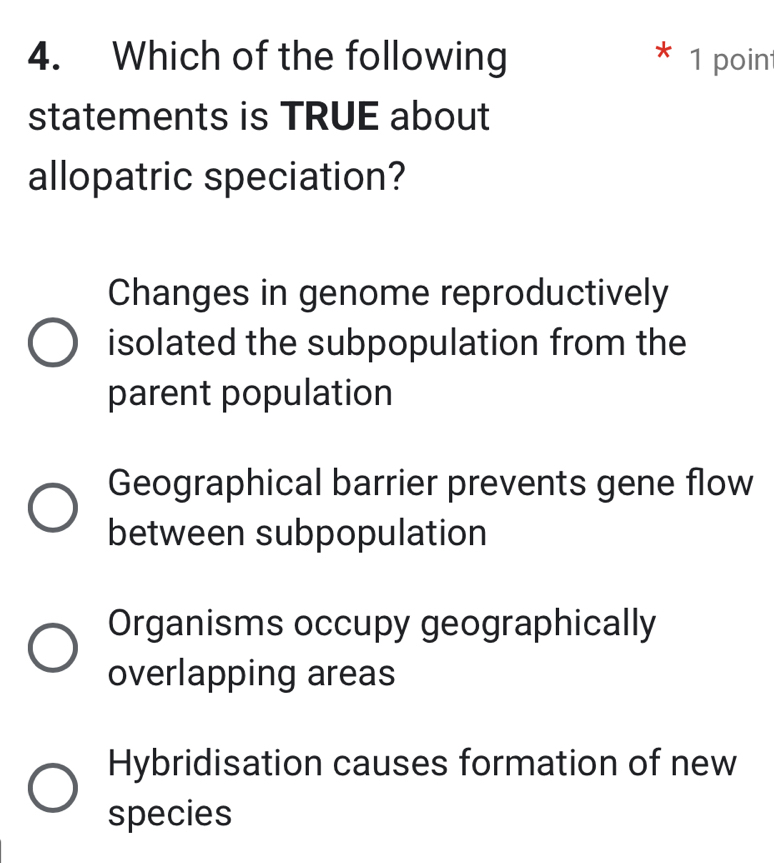Select the hybridisation answer option

54,788
